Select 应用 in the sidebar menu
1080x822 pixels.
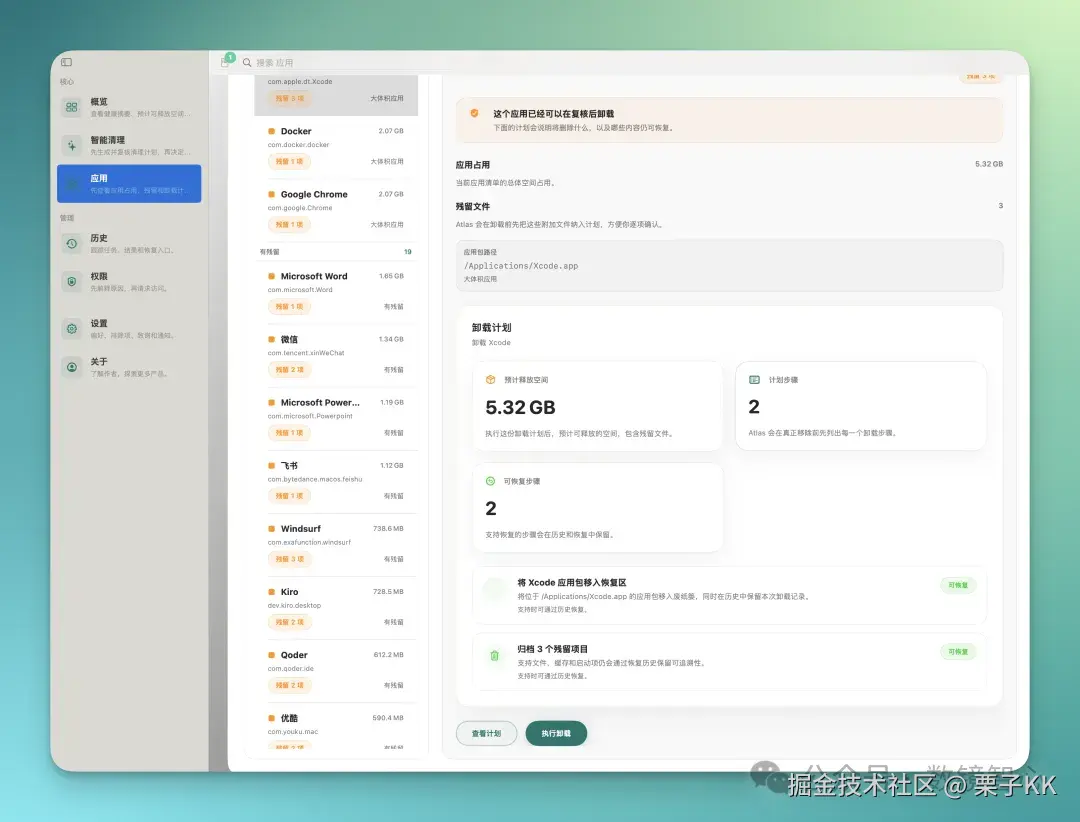(128, 183)
